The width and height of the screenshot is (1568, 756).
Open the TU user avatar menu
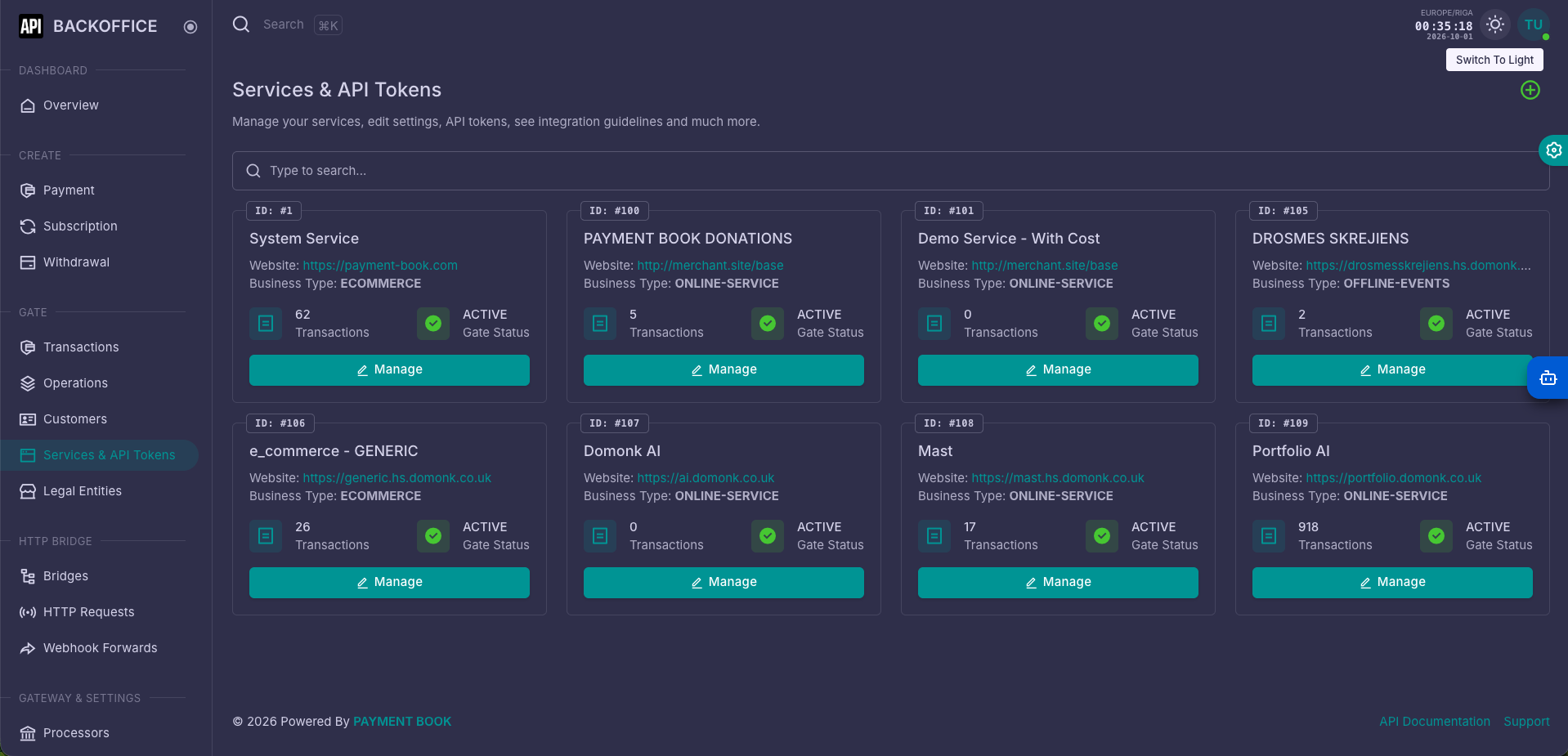click(1534, 25)
